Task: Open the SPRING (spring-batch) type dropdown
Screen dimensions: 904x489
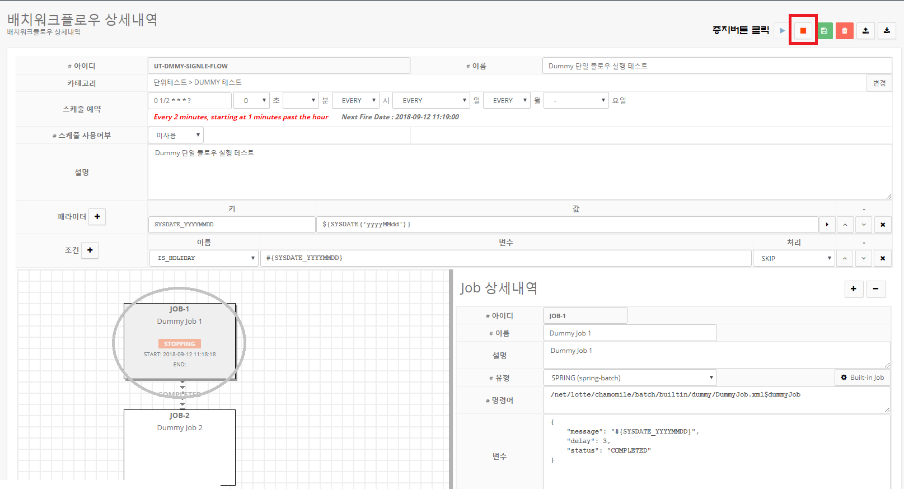Action: [630, 378]
